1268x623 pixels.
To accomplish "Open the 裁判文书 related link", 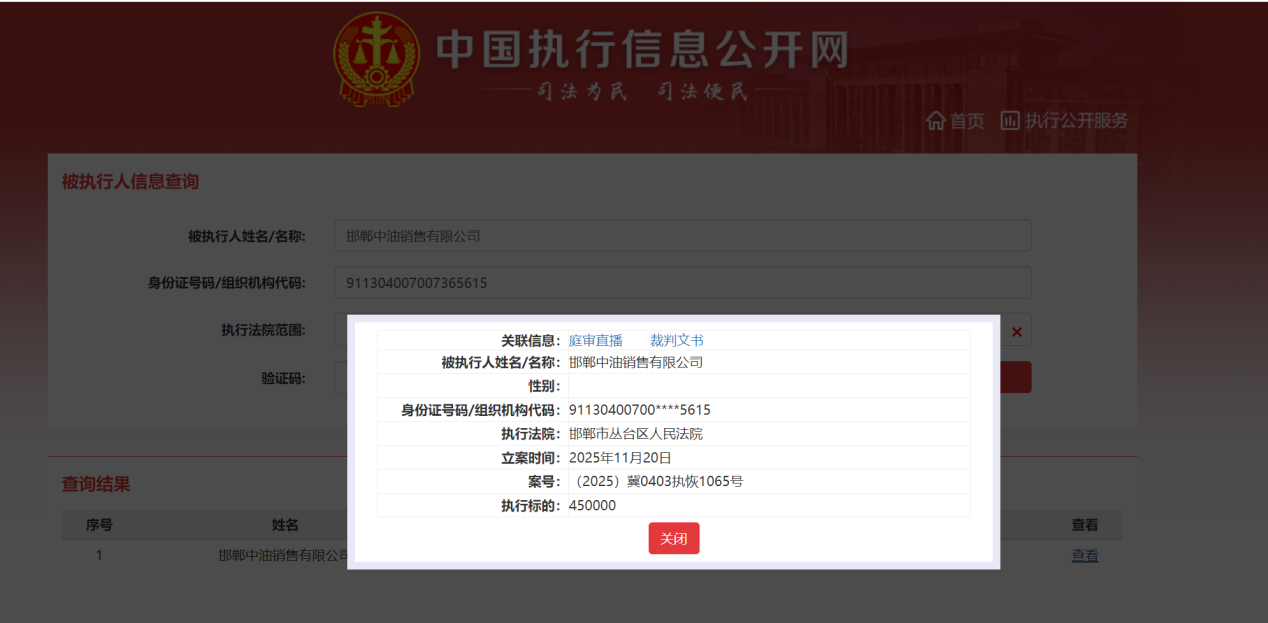I will [x=675, y=340].
